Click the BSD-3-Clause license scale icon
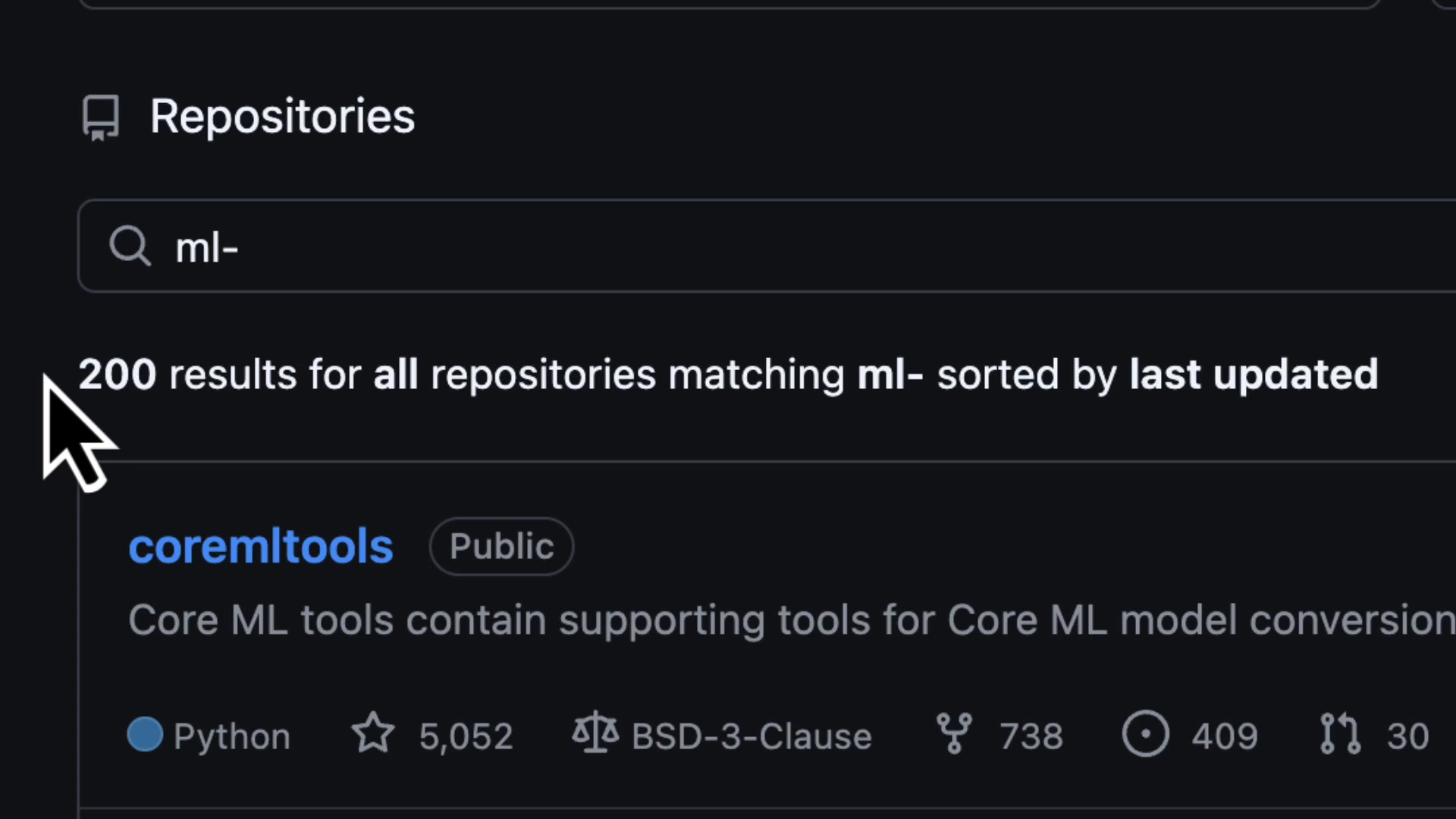 pyautogui.click(x=595, y=733)
